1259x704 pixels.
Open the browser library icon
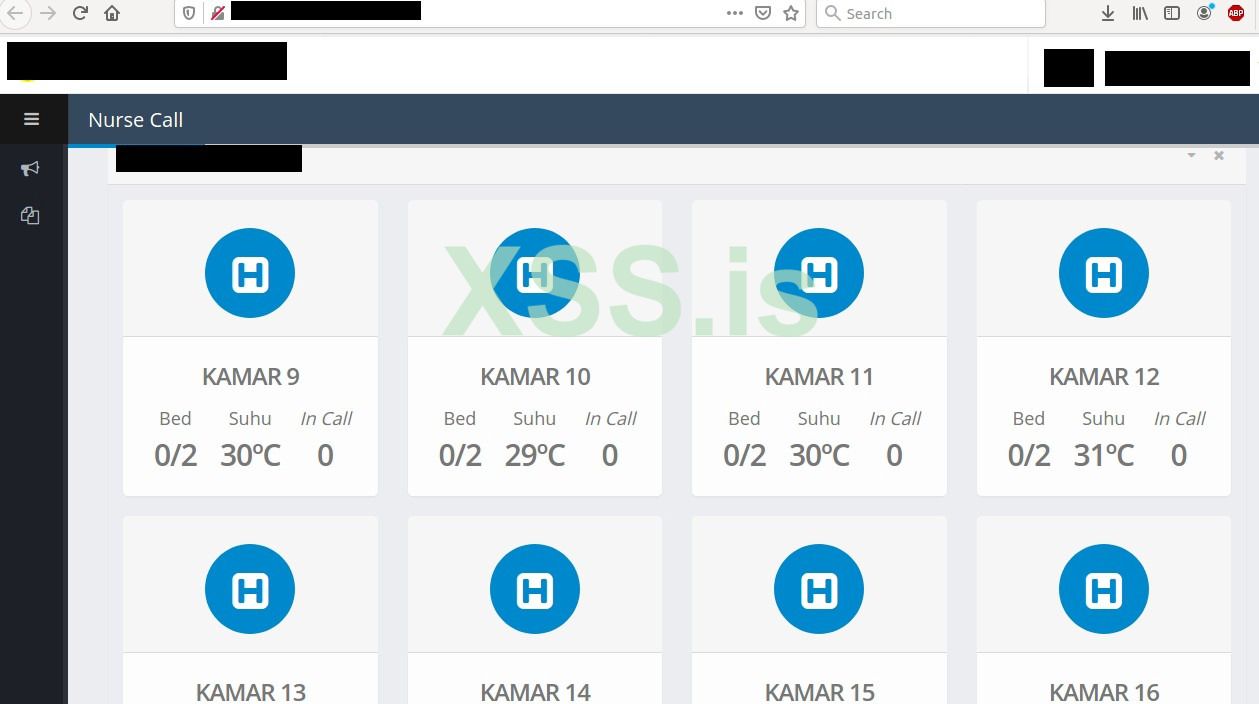[1140, 13]
